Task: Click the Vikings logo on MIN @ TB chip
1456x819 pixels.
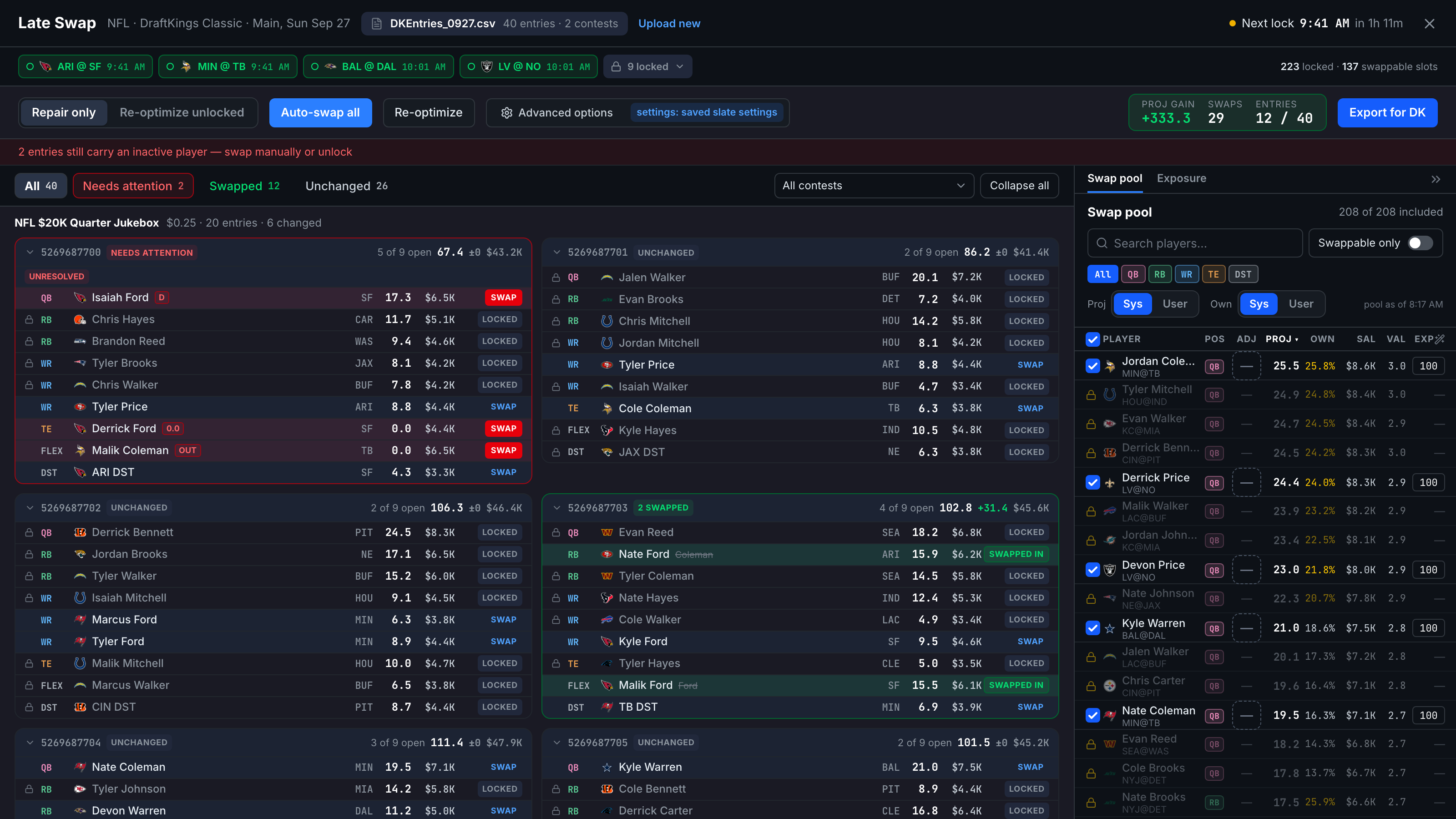Action: 186,67
